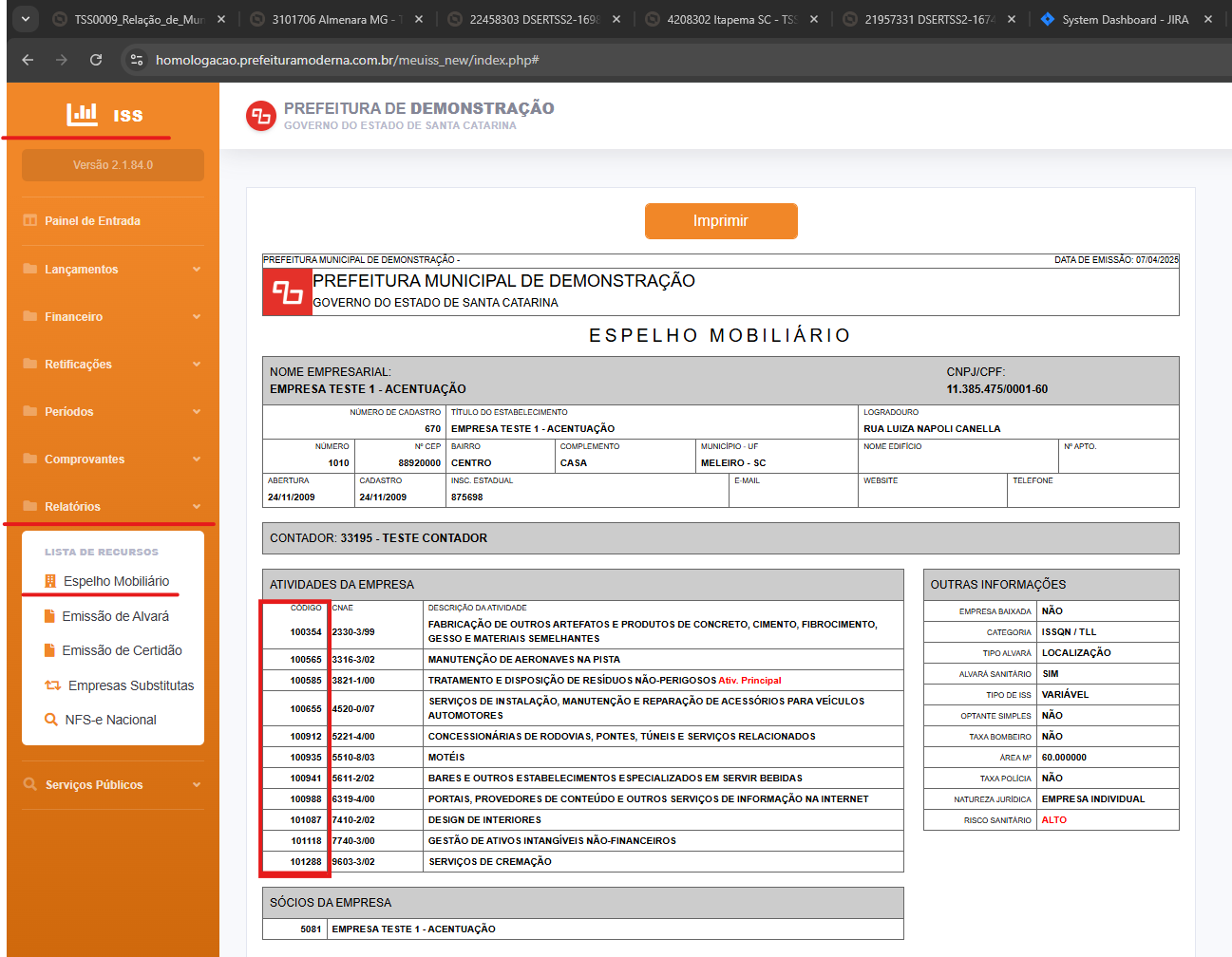Click the Espelho Mobiliário building icon

coord(50,581)
